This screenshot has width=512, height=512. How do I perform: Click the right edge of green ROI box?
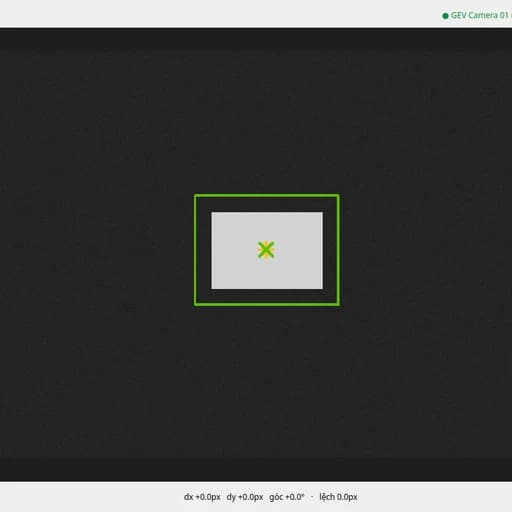[x=338, y=250]
